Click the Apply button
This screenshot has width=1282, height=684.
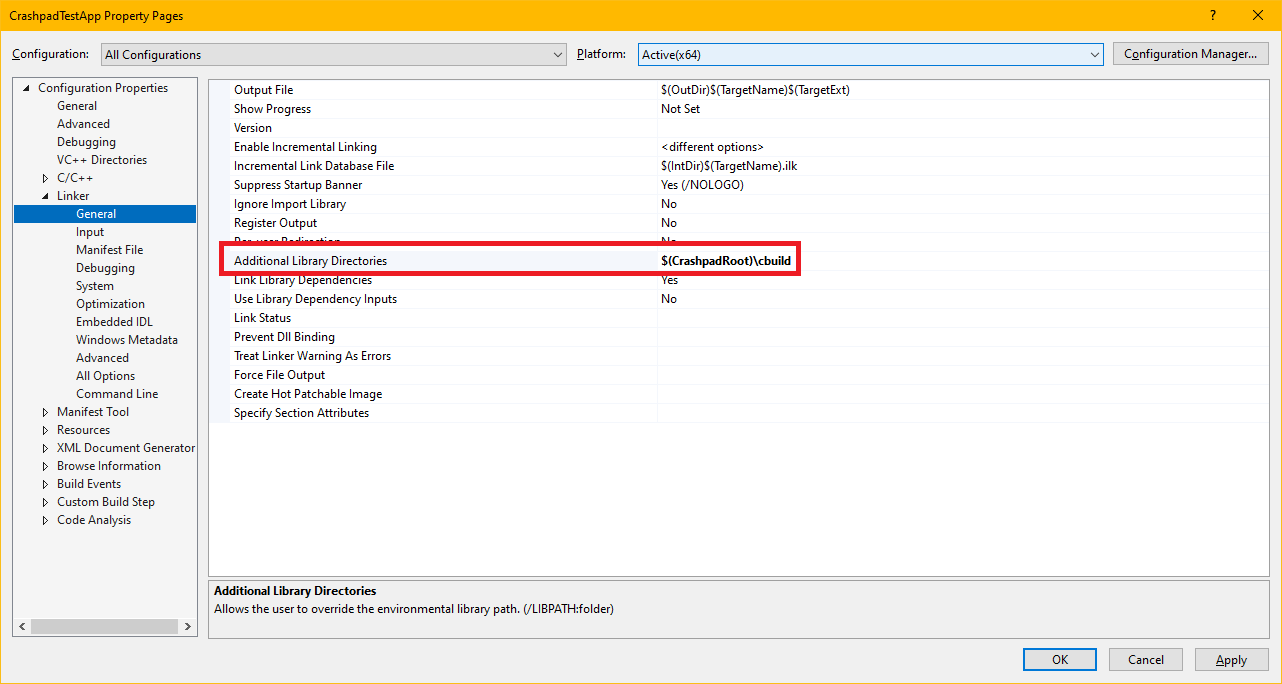click(x=1230, y=660)
